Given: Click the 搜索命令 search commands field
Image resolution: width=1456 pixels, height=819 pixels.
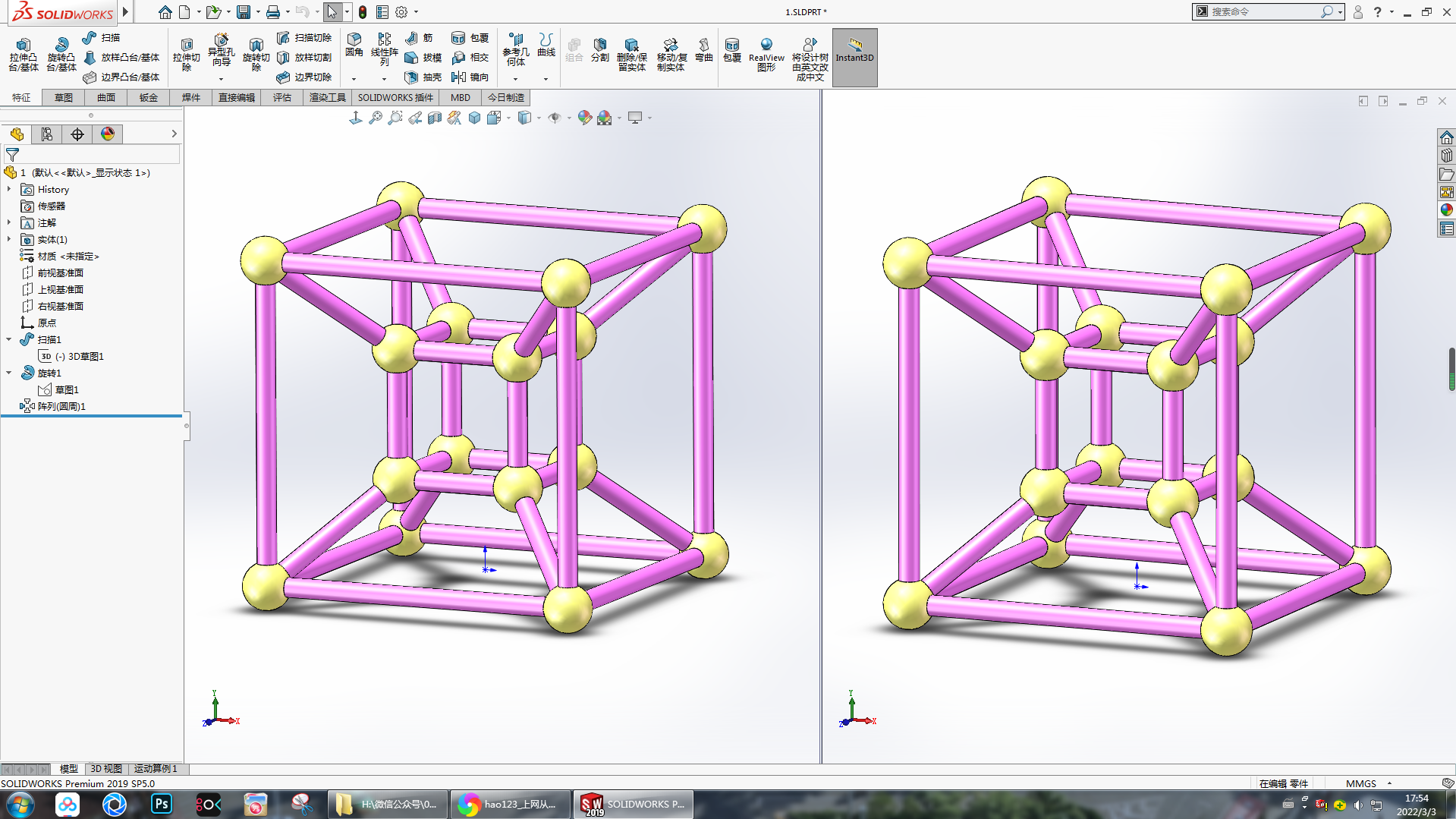Looking at the screenshot, I should pyautogui.click(x=1263, y=11).
